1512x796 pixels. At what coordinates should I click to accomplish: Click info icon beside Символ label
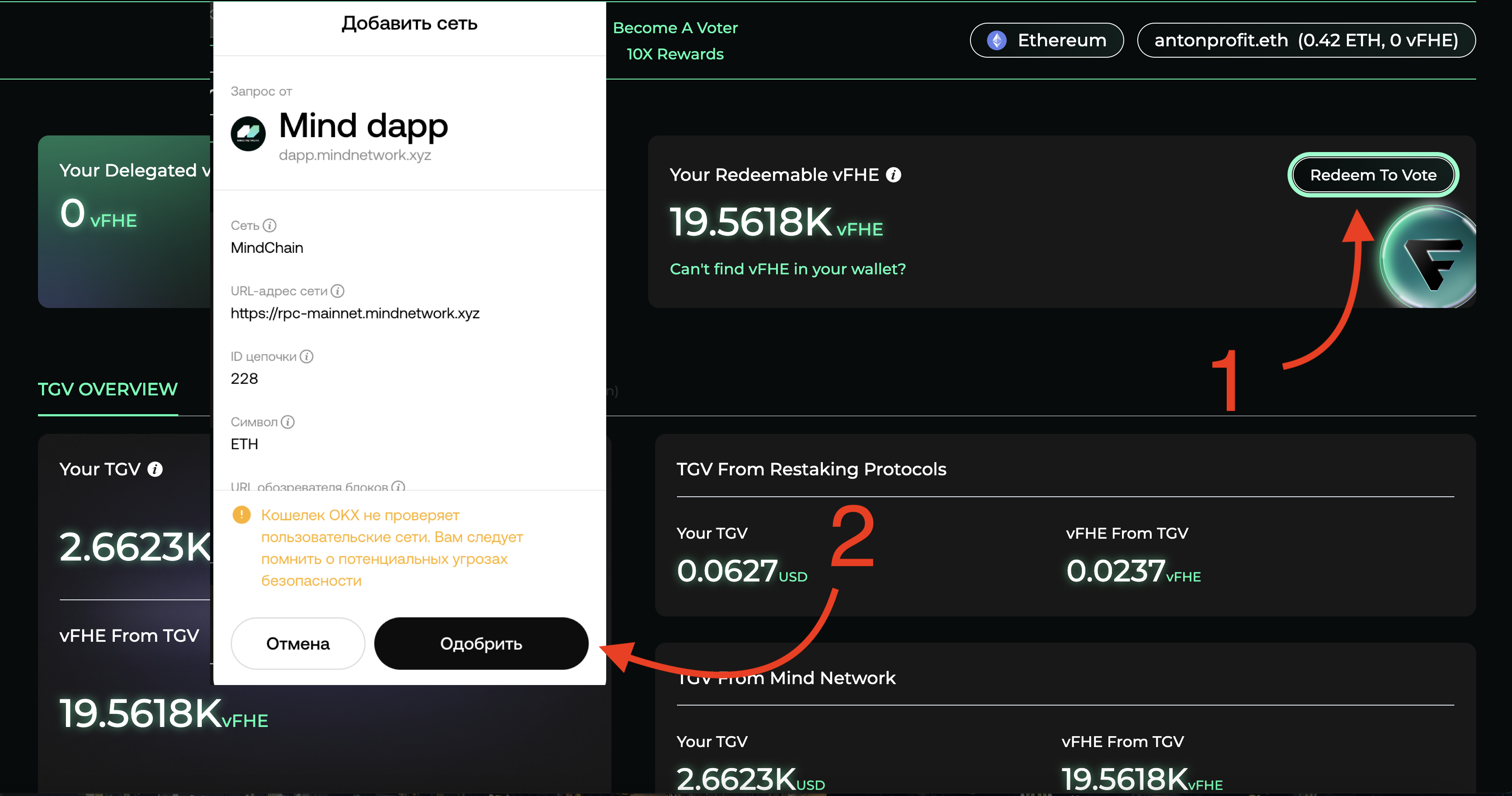point(288,422)
